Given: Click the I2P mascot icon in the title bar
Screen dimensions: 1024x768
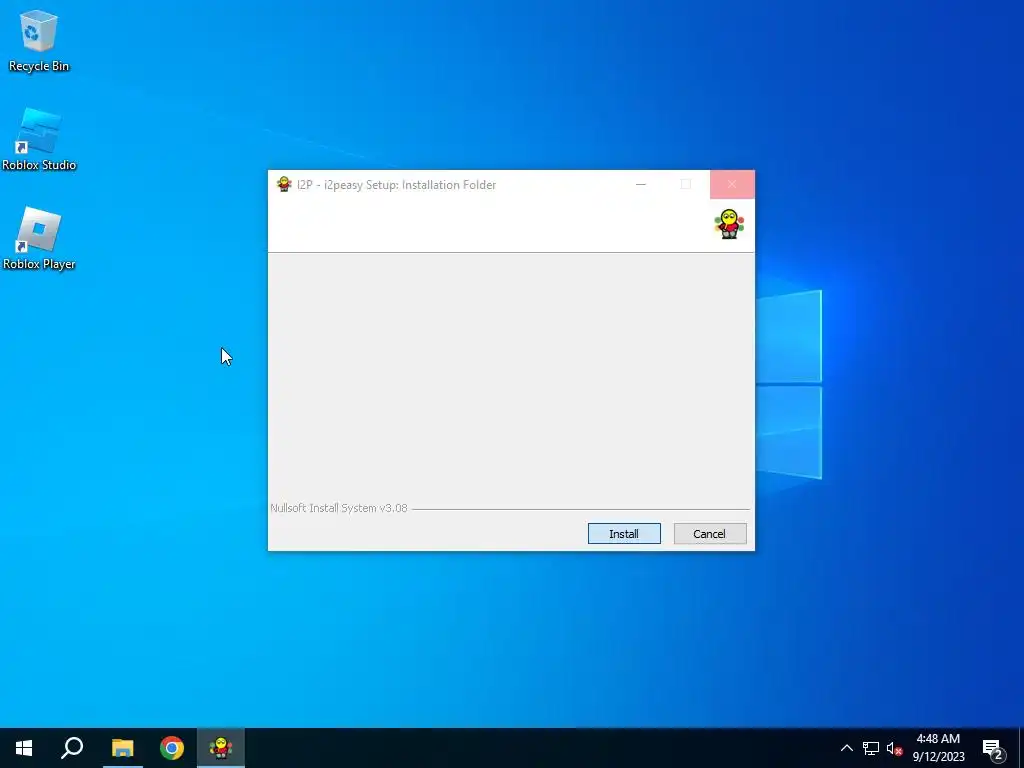Looking at the screenshot, I should coord(284,185).
